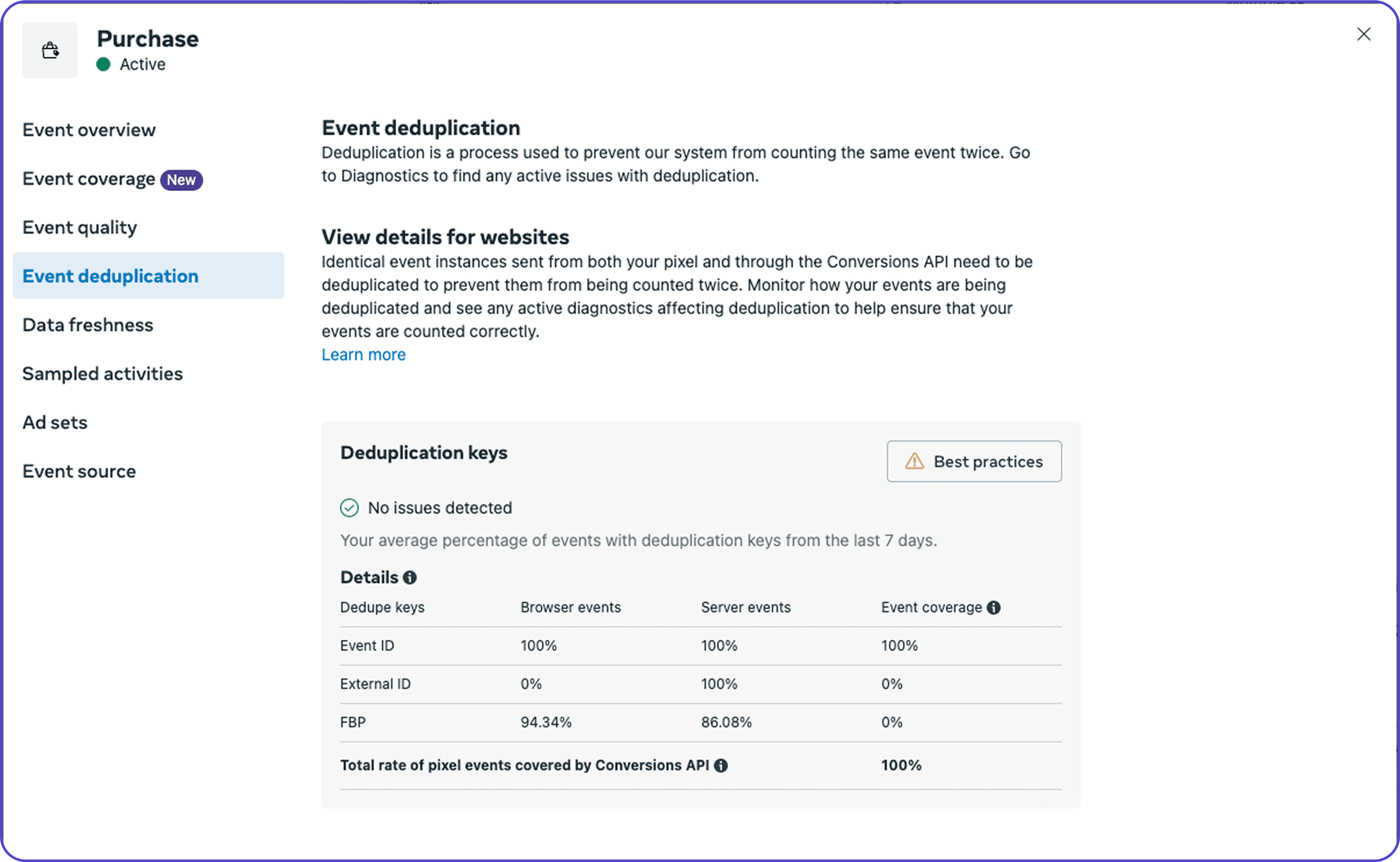The image size is (1400, 862).
Task: Select Event deduplication in the sidebar
Action: pos(111,276)
